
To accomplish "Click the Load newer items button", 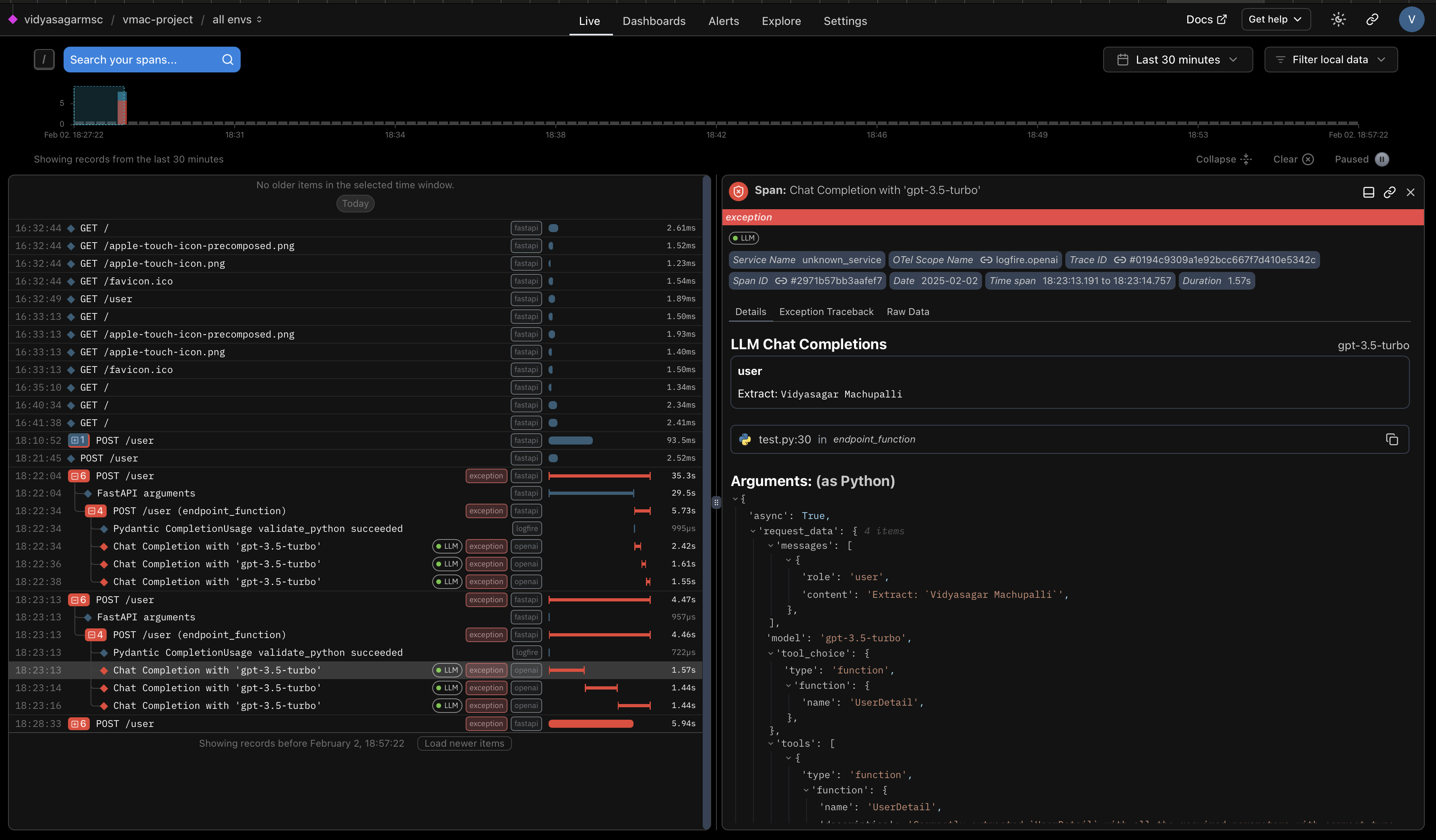I will (464, 743).
